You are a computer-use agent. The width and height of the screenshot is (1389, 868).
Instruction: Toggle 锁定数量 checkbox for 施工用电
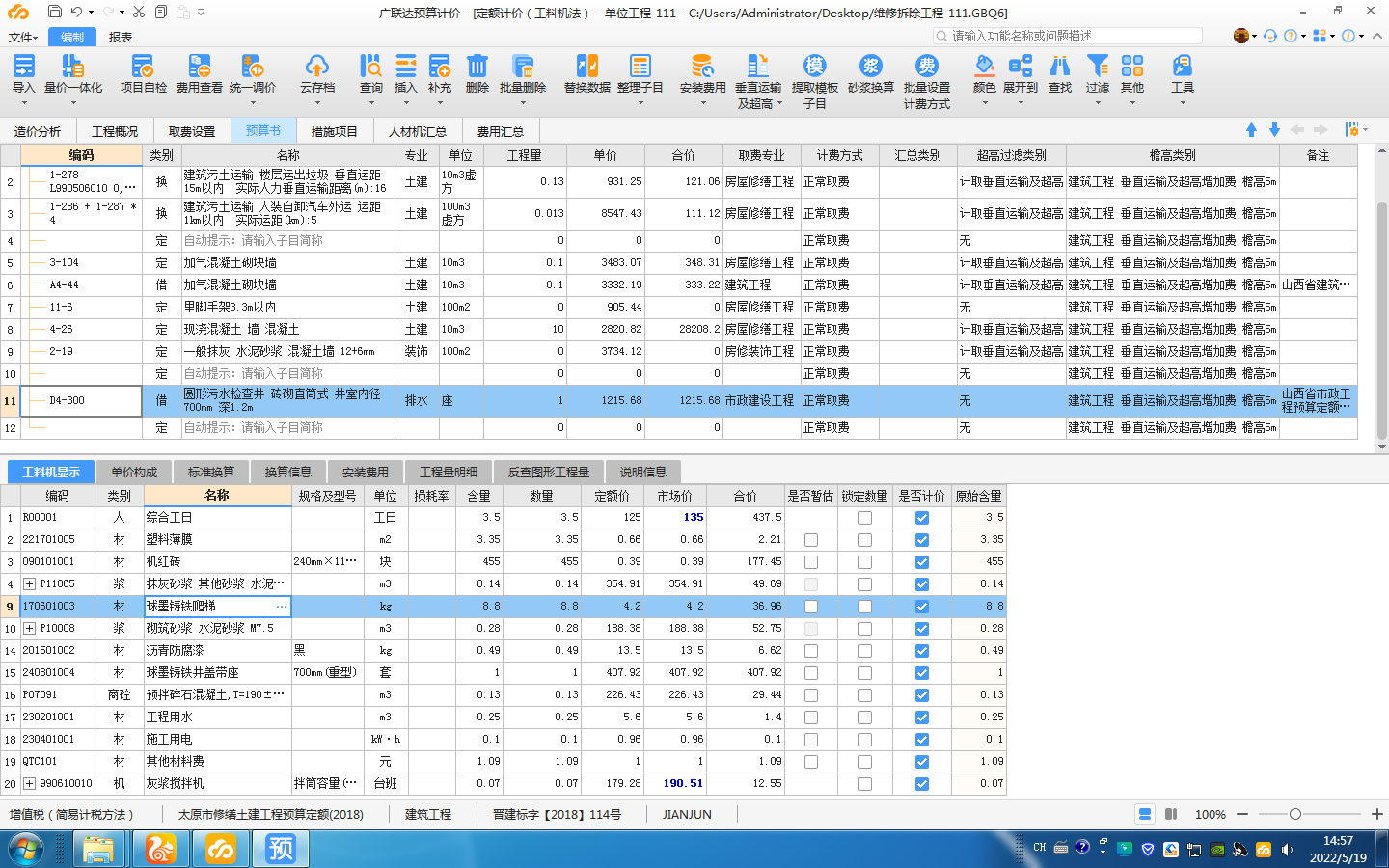(865, 740)
